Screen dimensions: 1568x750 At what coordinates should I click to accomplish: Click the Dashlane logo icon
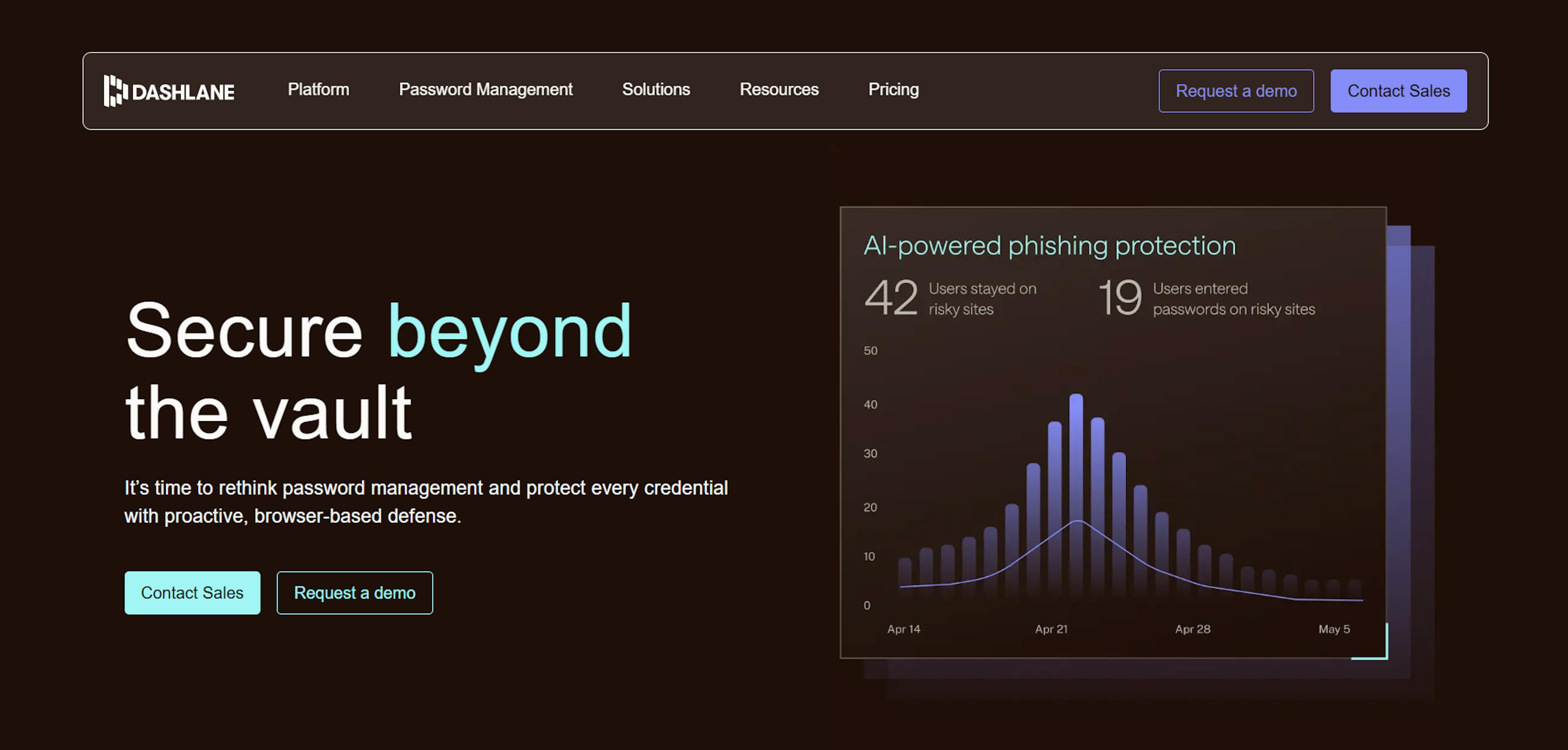pos(116,91)
